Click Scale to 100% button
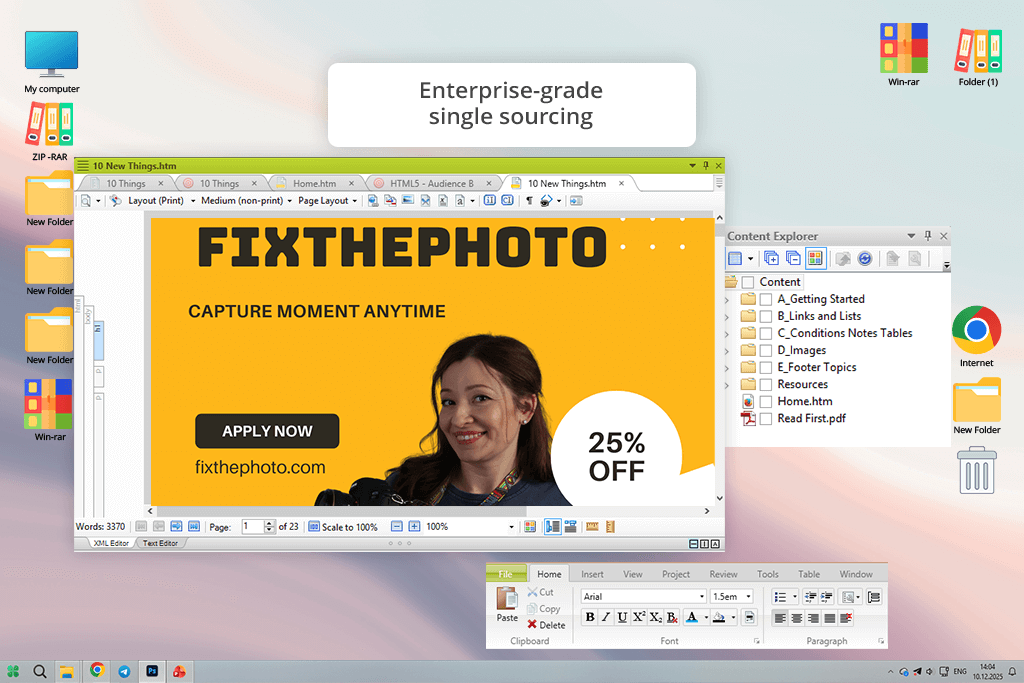This screenshot has width=1024, height=683. tap(343, 526)
